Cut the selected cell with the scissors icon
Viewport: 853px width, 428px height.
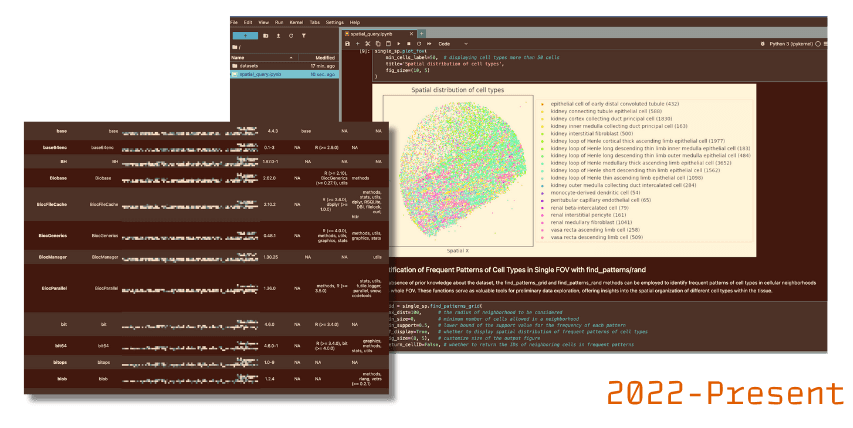click(x=368, y=44)
